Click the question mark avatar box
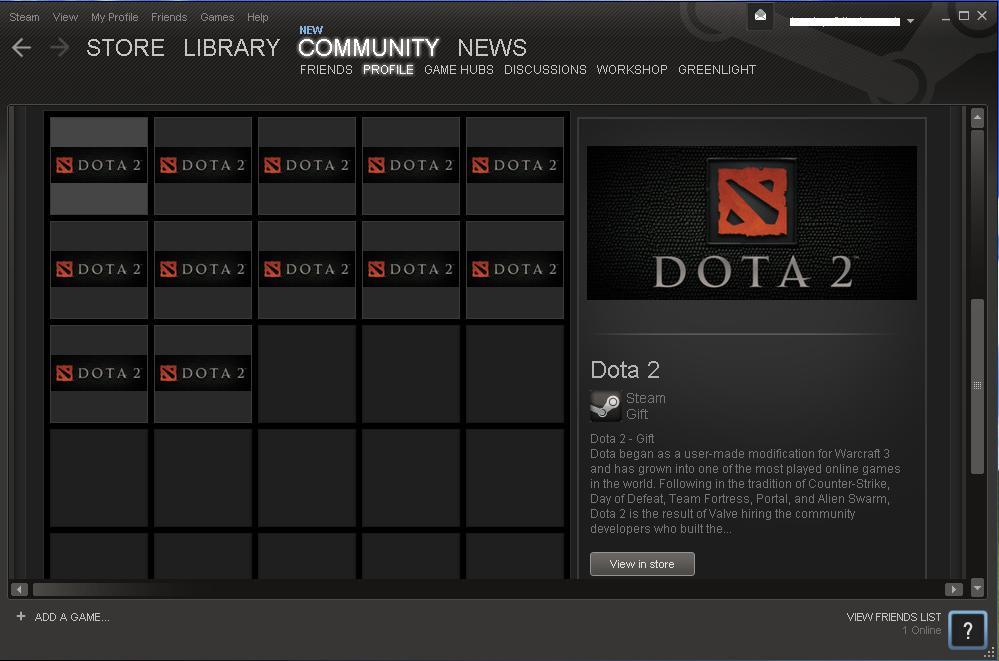 click(x=967, y=630)
